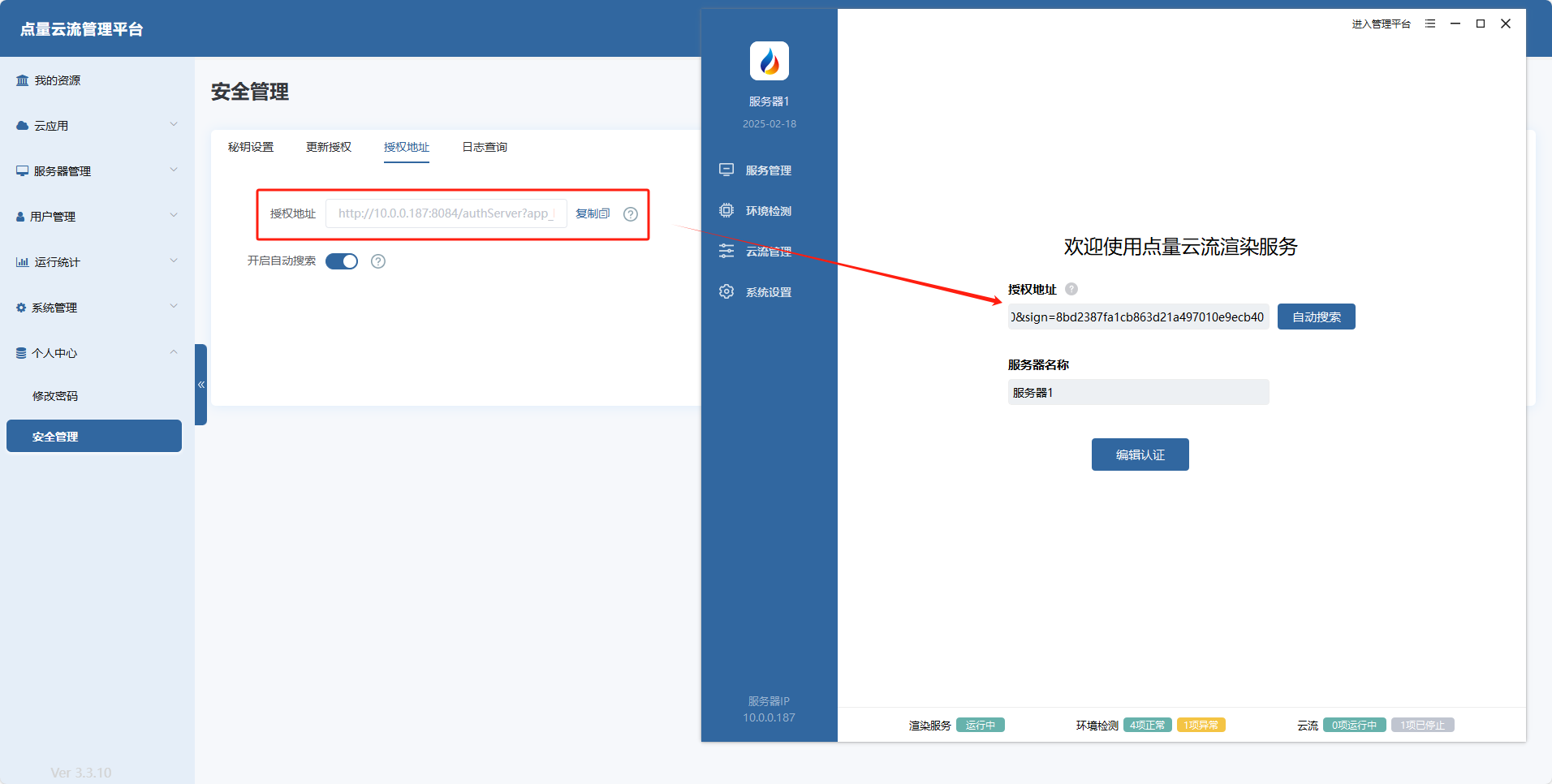Expand the 服务器管理 submenu arrow

[x=174, y=170]
